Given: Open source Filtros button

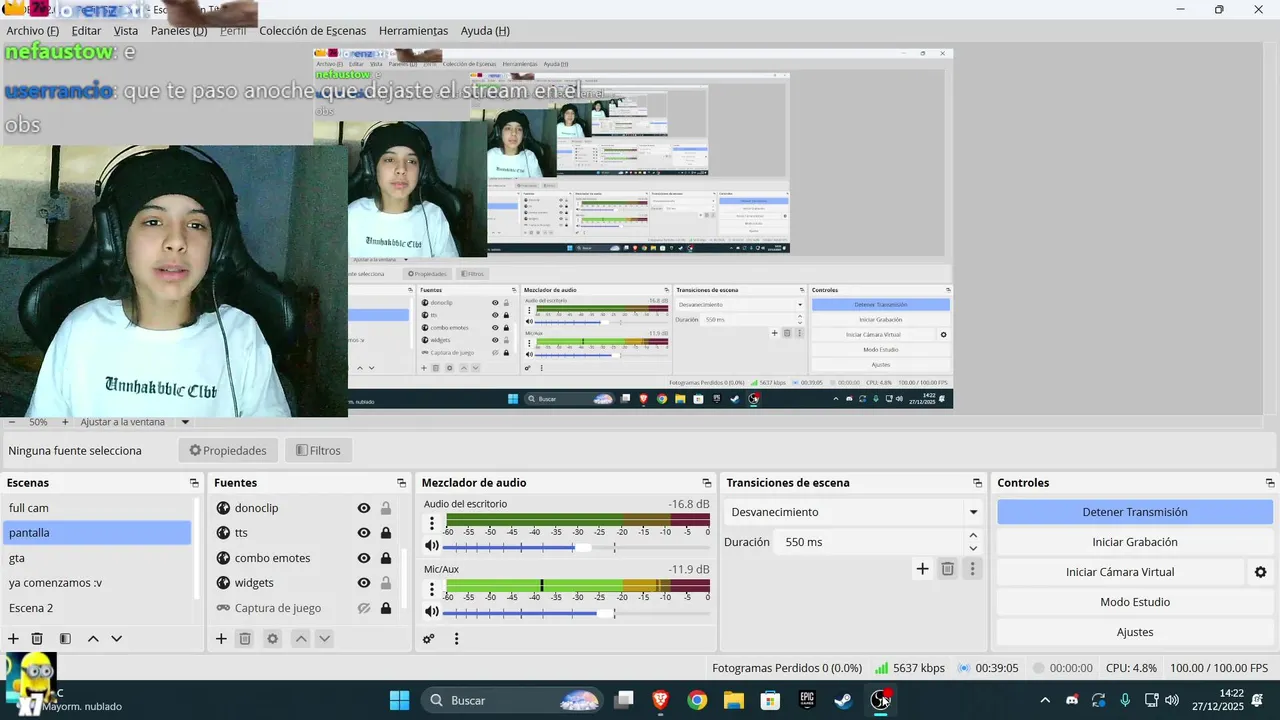Looking at the screenshot, I should click(319, 451).
